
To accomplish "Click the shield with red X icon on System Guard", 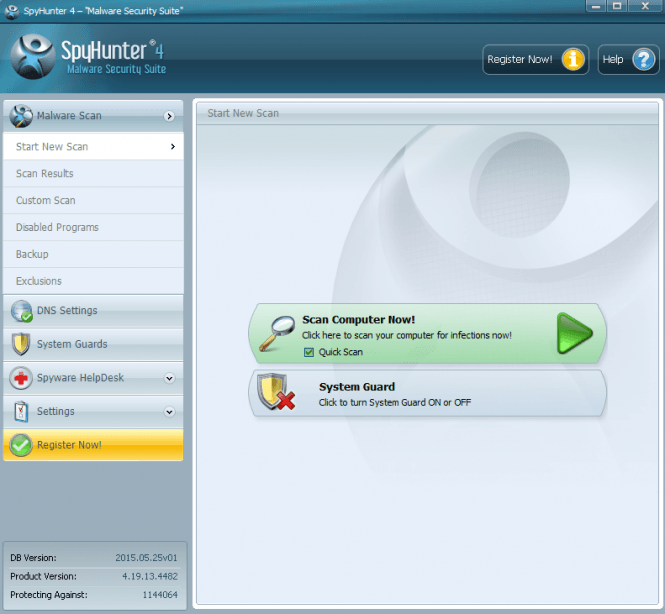I will click(x=276, y=392).
